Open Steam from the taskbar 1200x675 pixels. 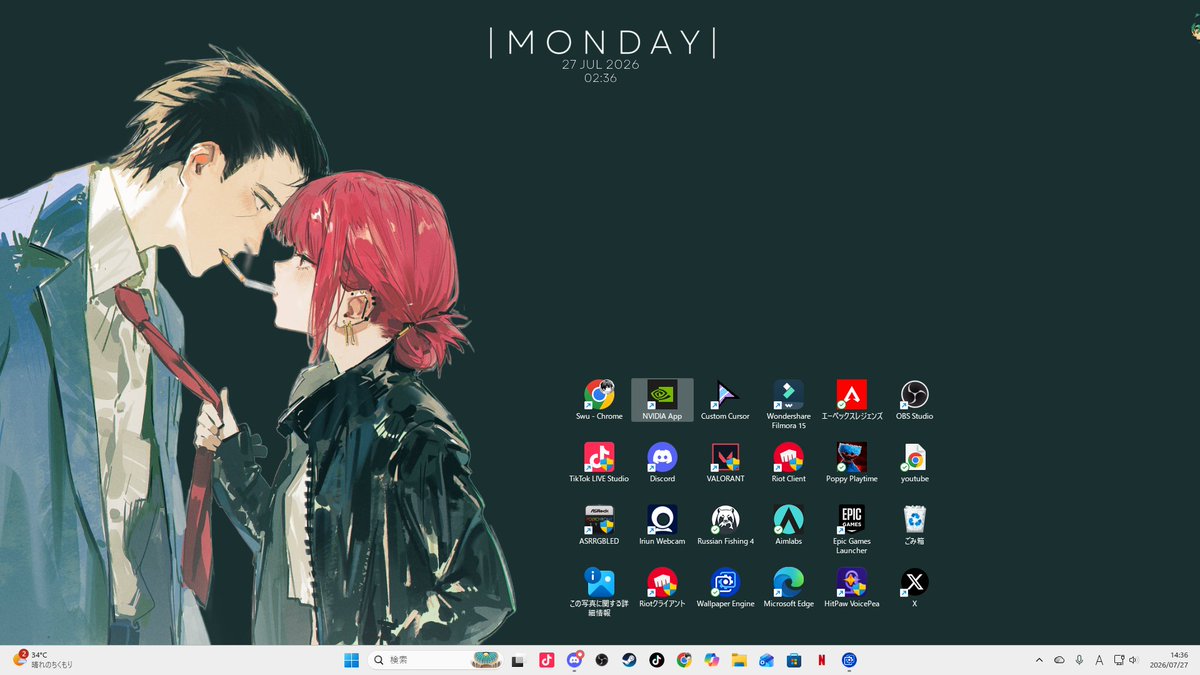(x=629, y=660)
